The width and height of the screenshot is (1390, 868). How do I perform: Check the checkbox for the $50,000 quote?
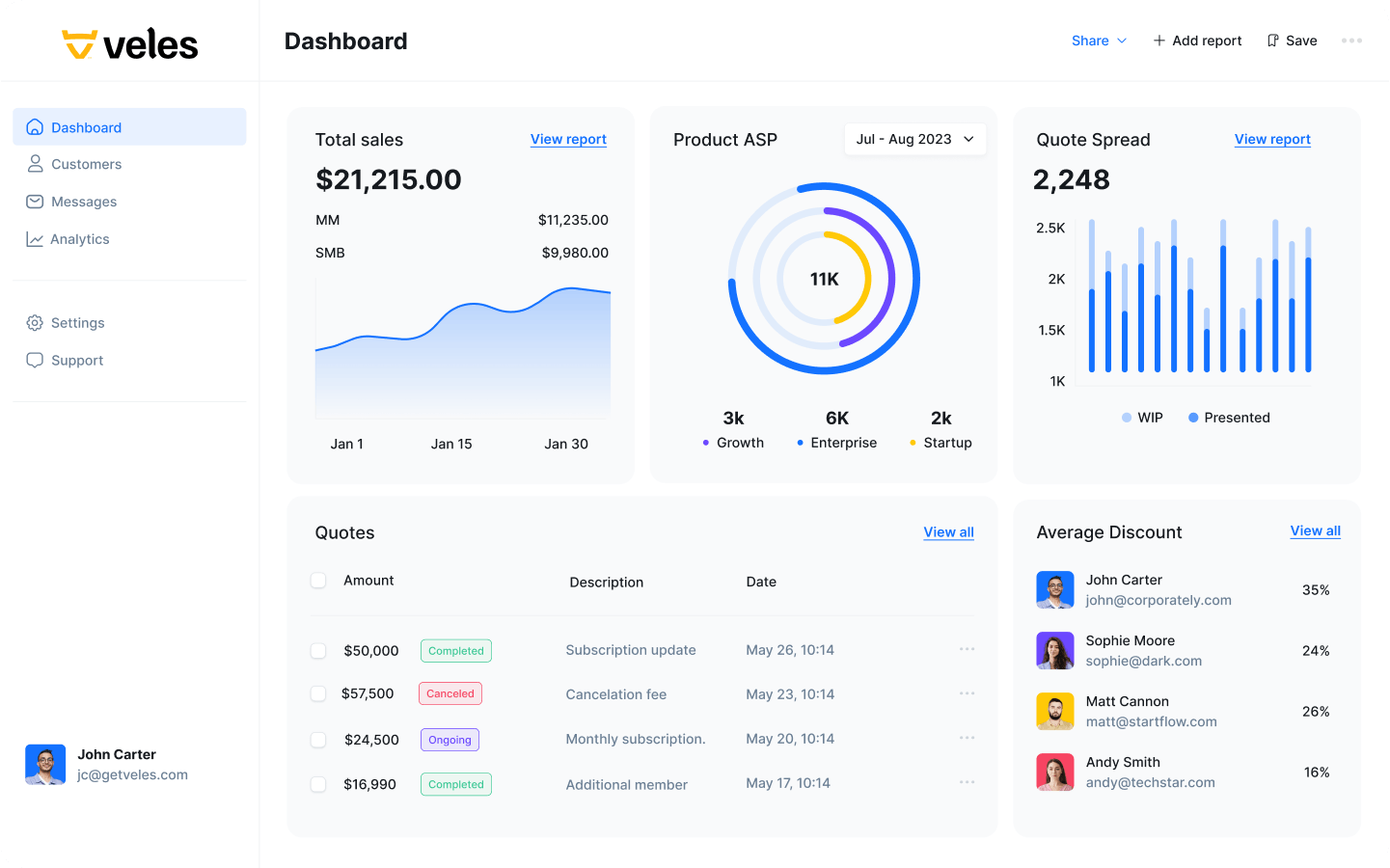coord(318,650)
